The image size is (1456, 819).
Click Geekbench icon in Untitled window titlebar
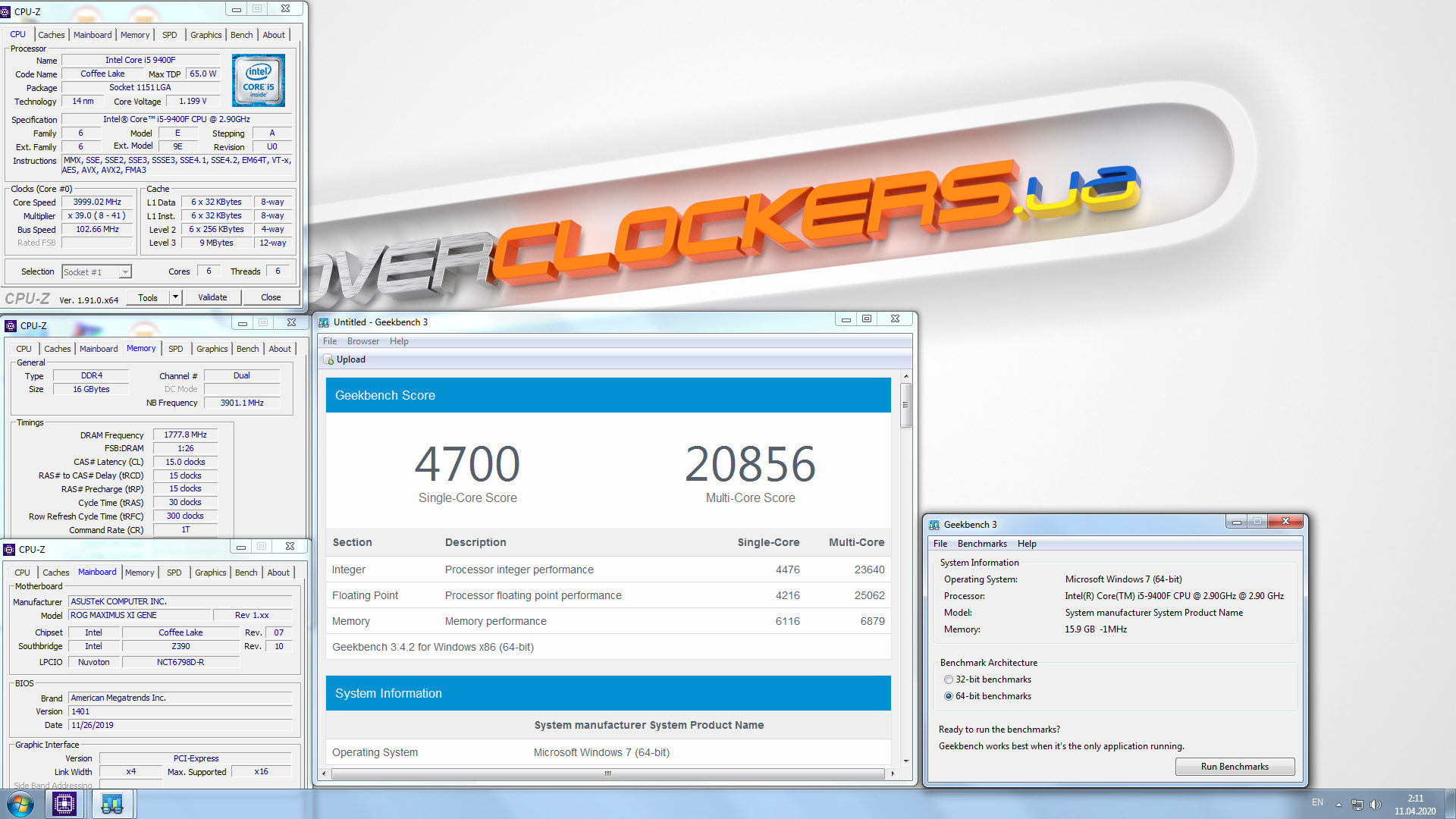tap(324, 322)
